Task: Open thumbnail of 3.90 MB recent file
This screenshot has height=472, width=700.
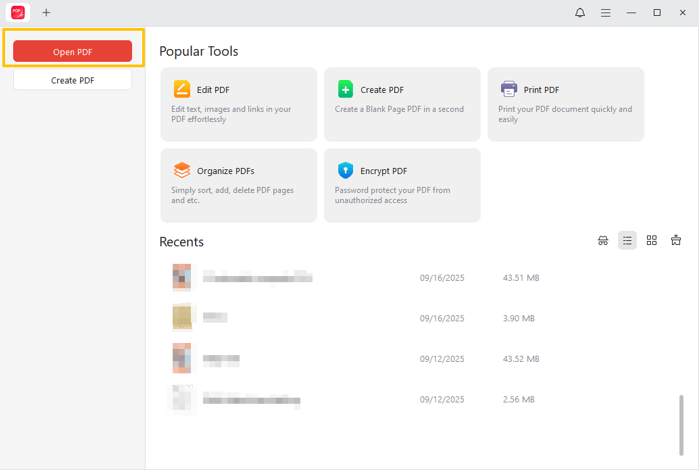Action: (x=182, y=317)
